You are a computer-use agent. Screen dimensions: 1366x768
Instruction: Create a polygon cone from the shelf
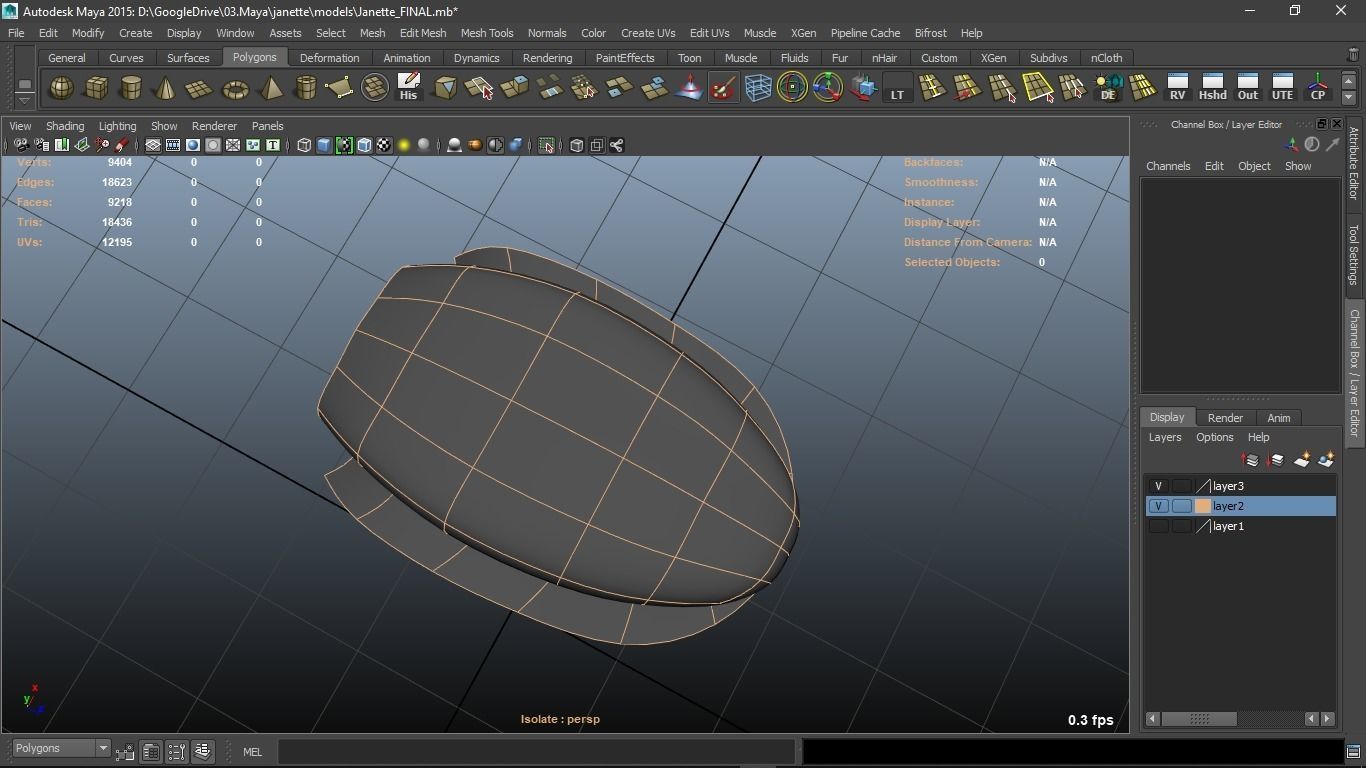(165, 88)
